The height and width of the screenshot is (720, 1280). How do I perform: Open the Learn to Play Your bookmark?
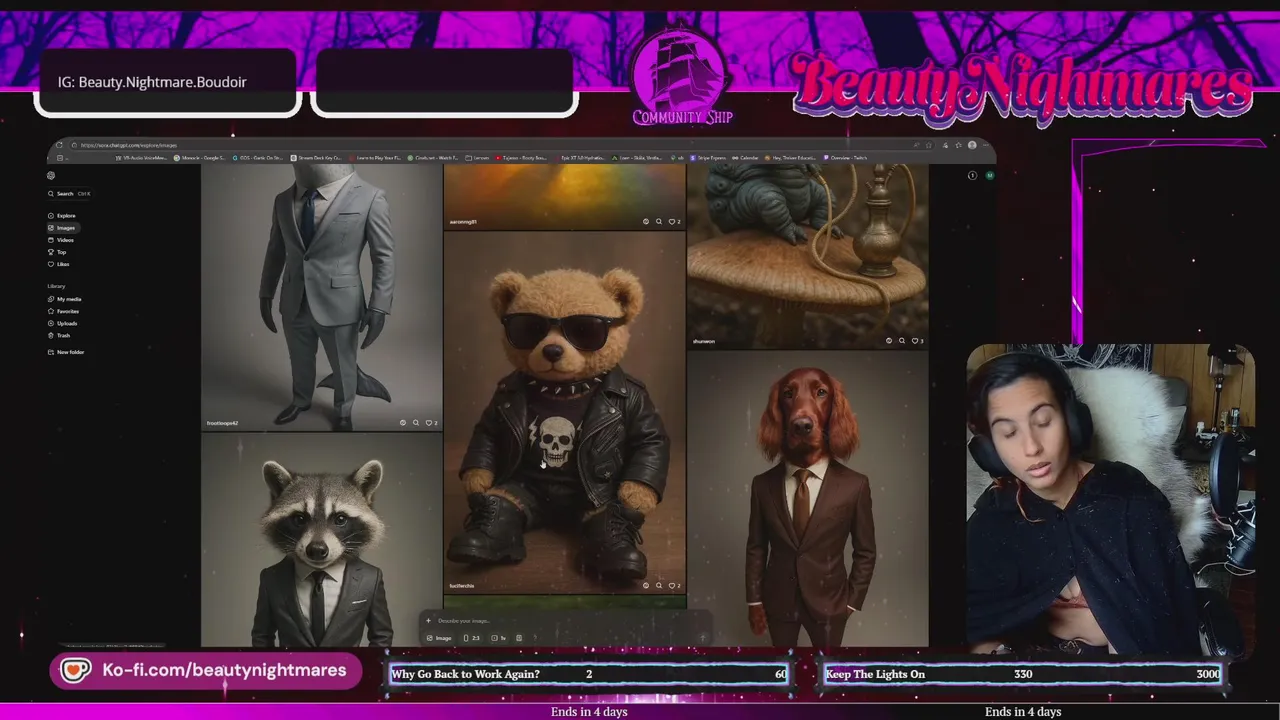pos(375,158)
